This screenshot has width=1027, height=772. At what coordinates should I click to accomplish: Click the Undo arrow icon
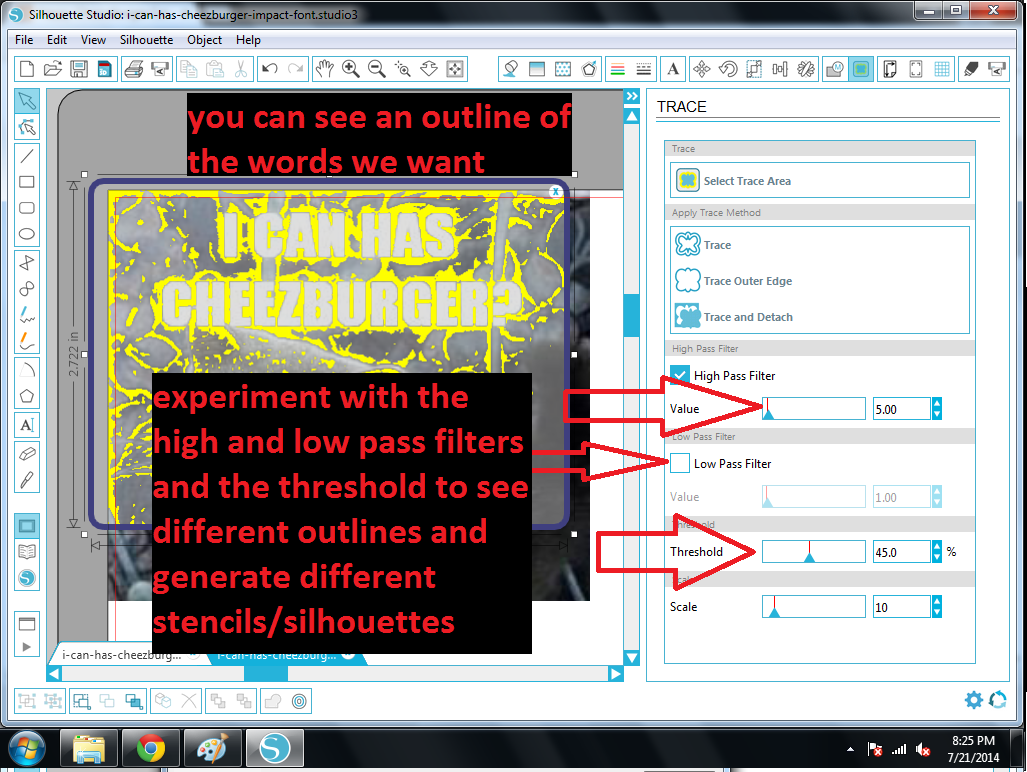[x=270, y=69]
